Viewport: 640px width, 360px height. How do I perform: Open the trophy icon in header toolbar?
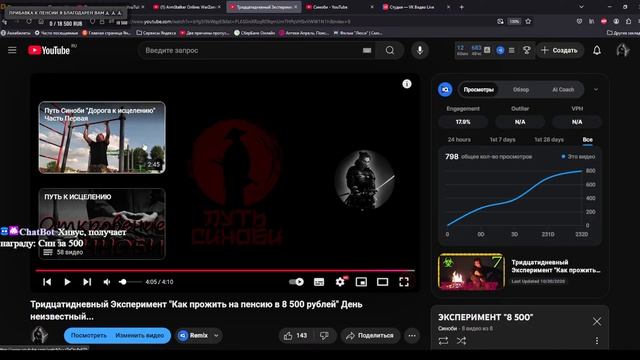pos(527,50)
